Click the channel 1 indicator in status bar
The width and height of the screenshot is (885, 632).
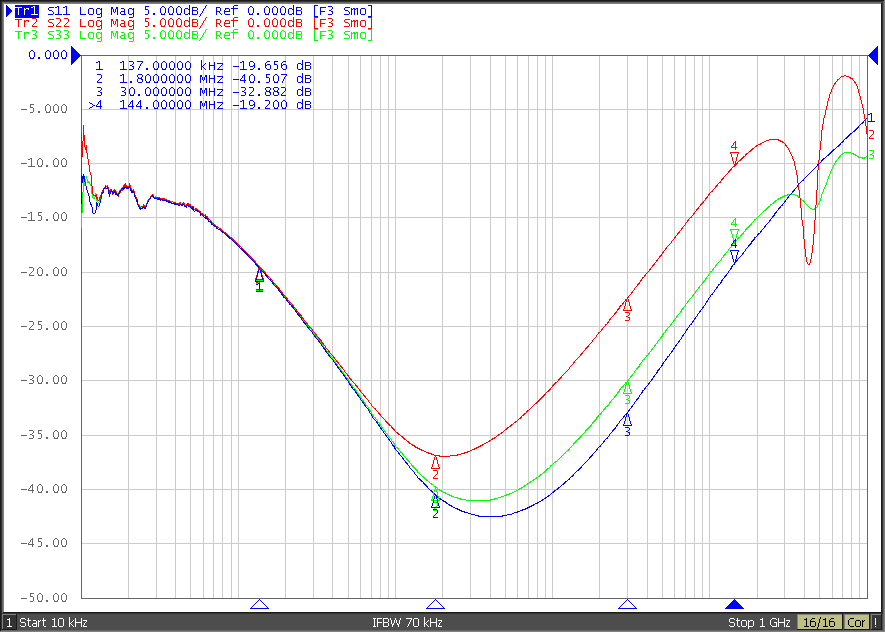click(8, 622)
